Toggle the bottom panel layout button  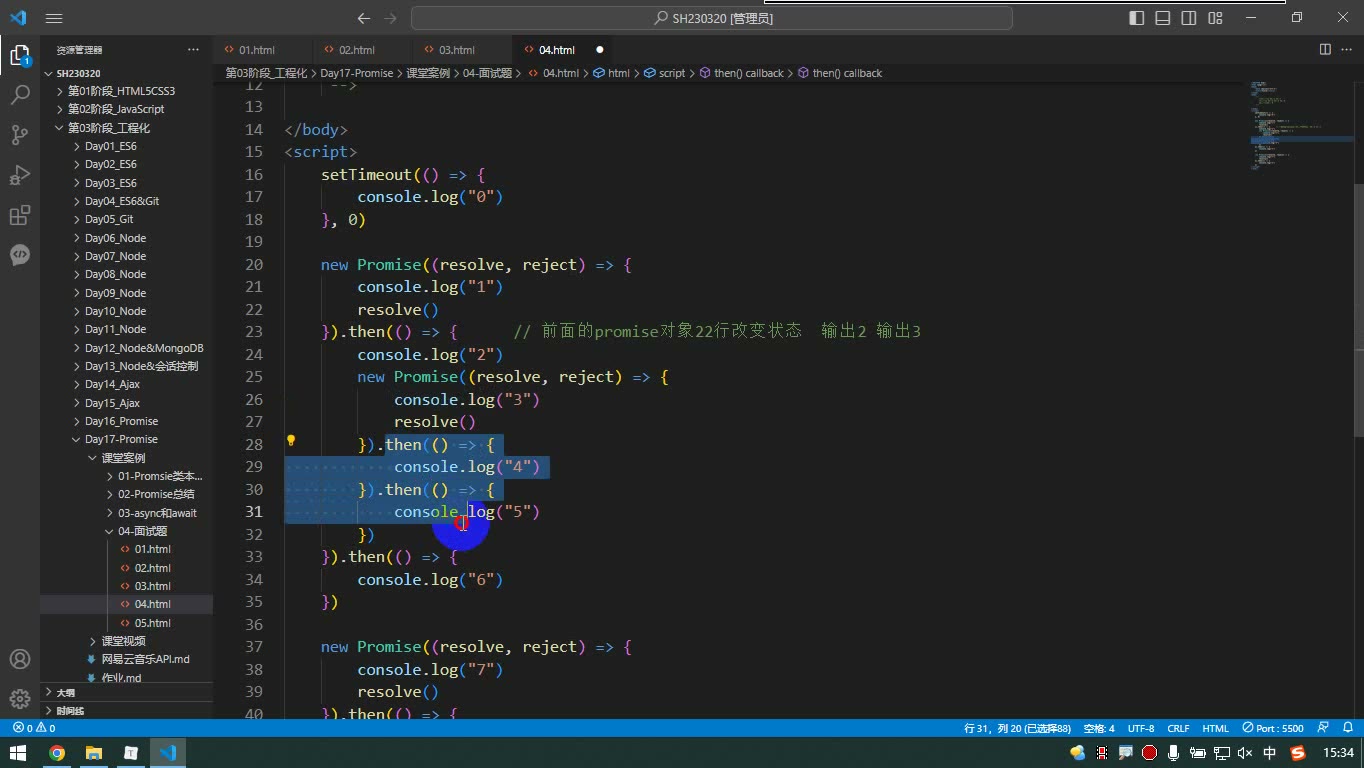(1163, 18)
